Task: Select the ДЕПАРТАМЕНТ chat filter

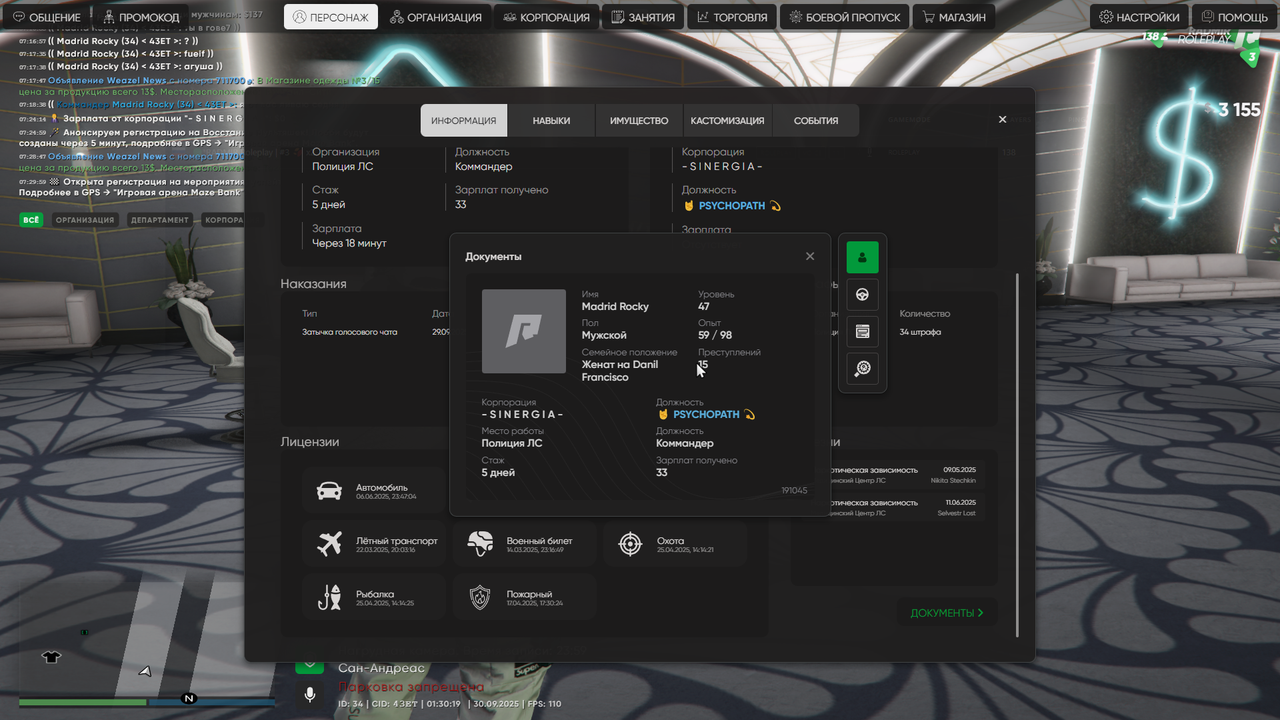Action: [159, 220]
